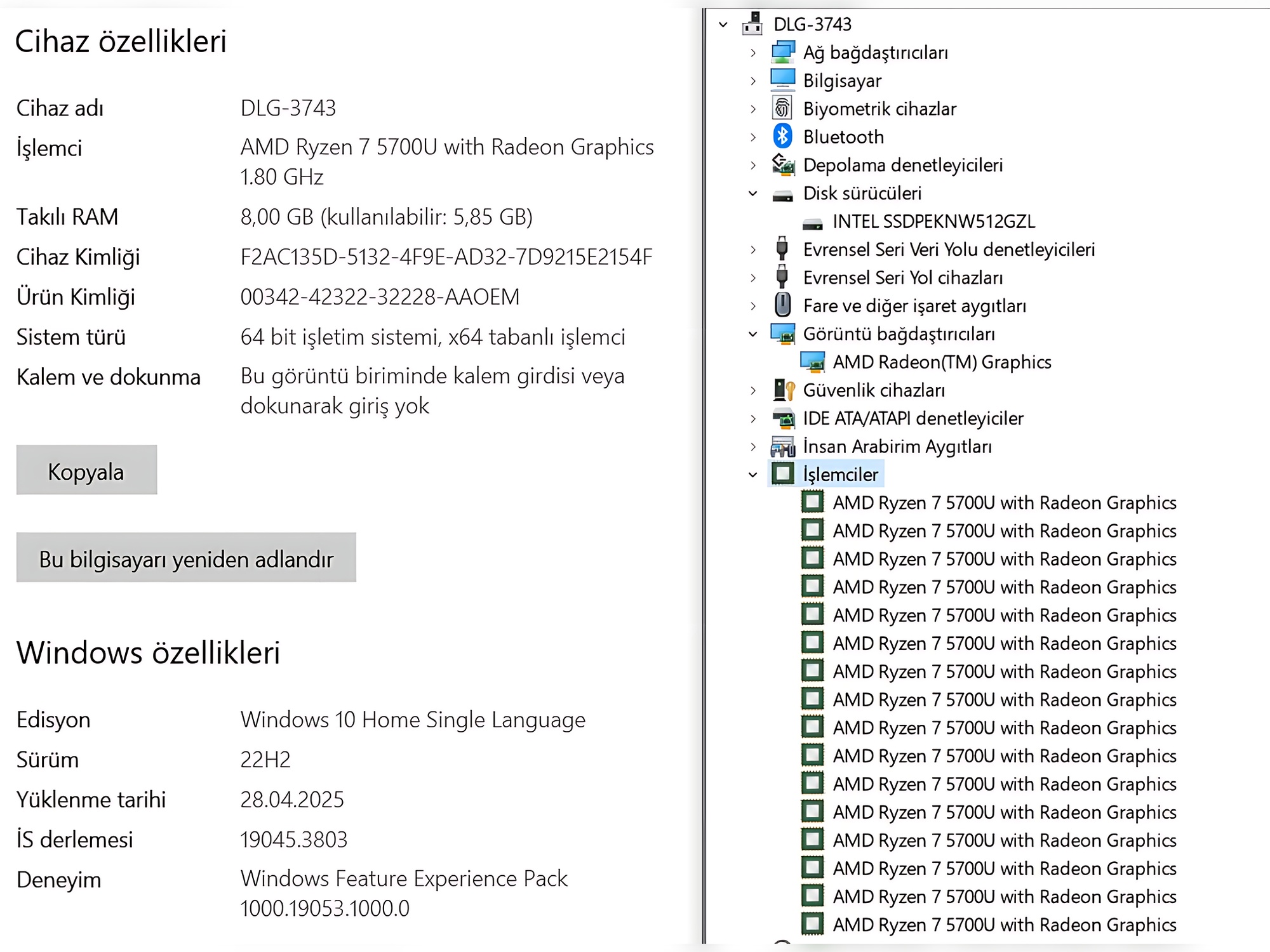Screen dimensions: 1270x952
Task: Click the Sistem türü value text
Action: 432,336
